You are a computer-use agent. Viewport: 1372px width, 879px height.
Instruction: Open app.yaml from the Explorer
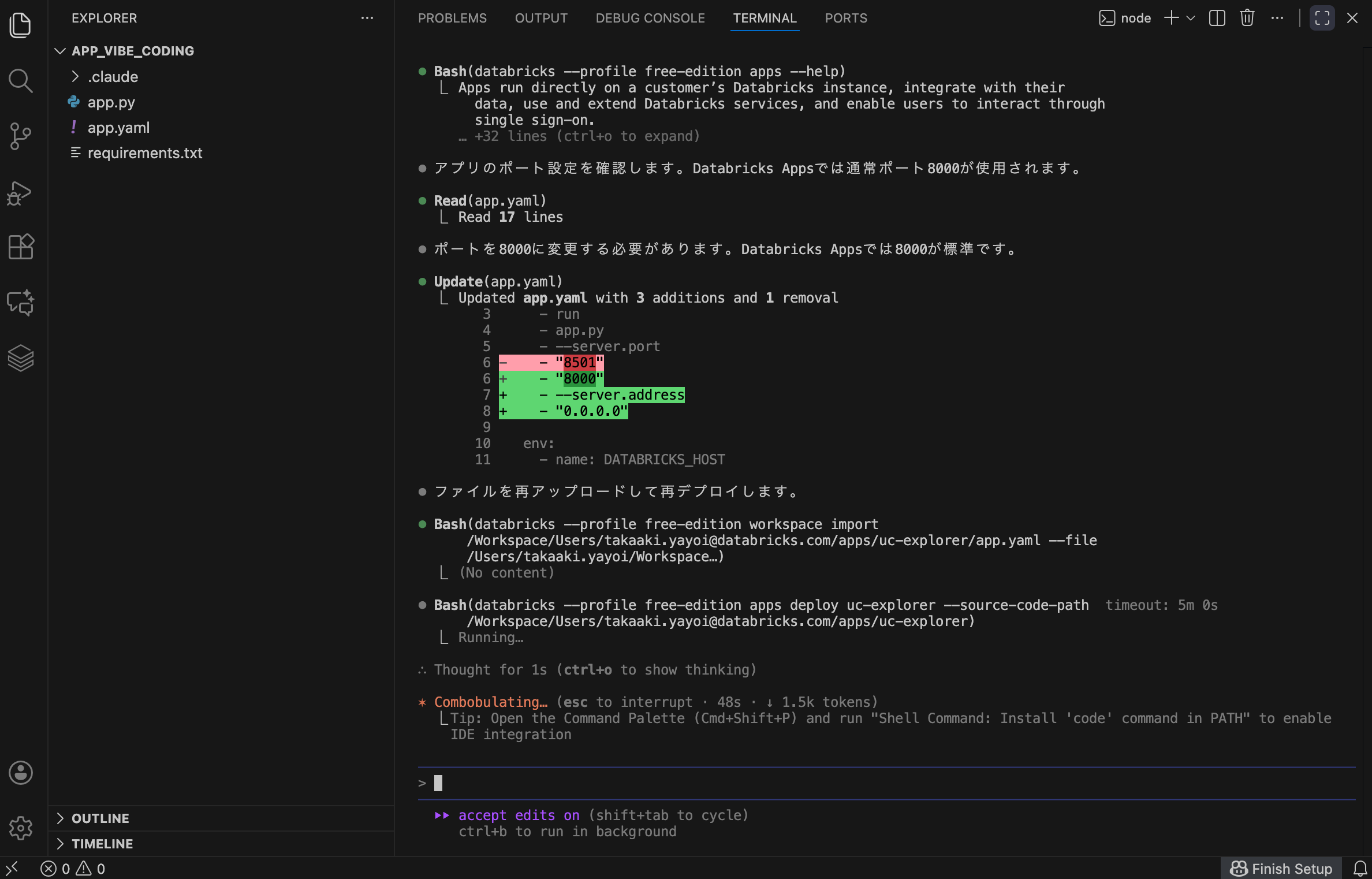pyautogui.click(x=119, y=128)
